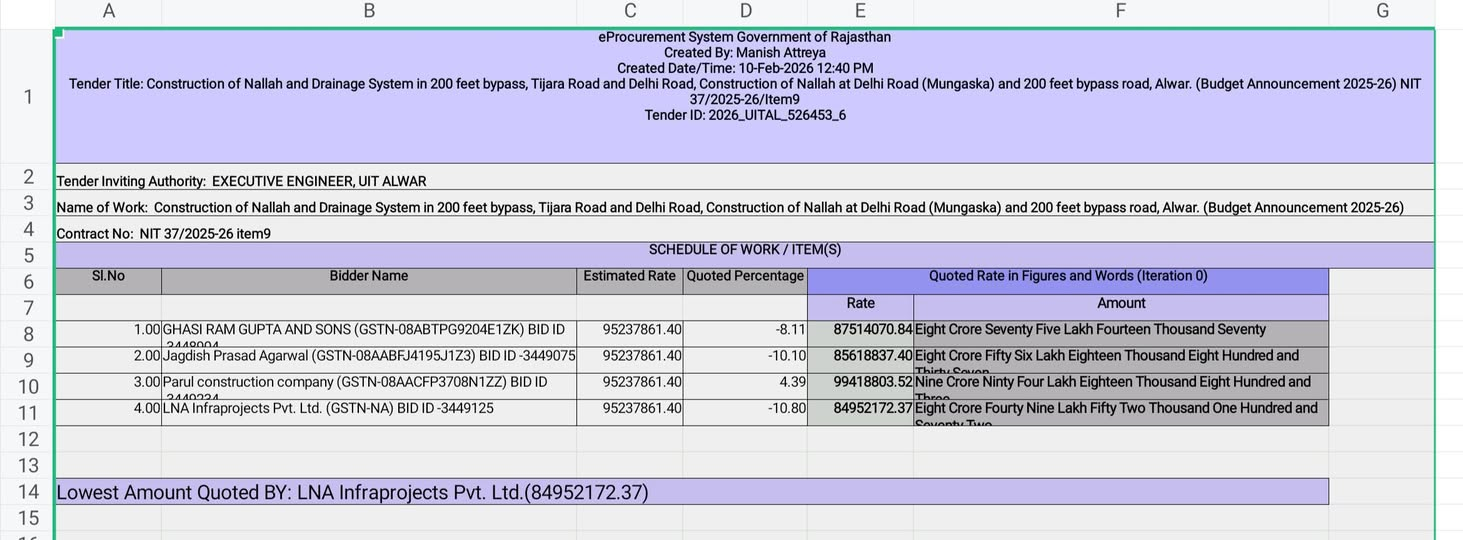Select the SCHEDULE OF WORK / ITEM(S) cell
Image resolution: width=1463 pixels, height=540 pixels.
point(744,250)
